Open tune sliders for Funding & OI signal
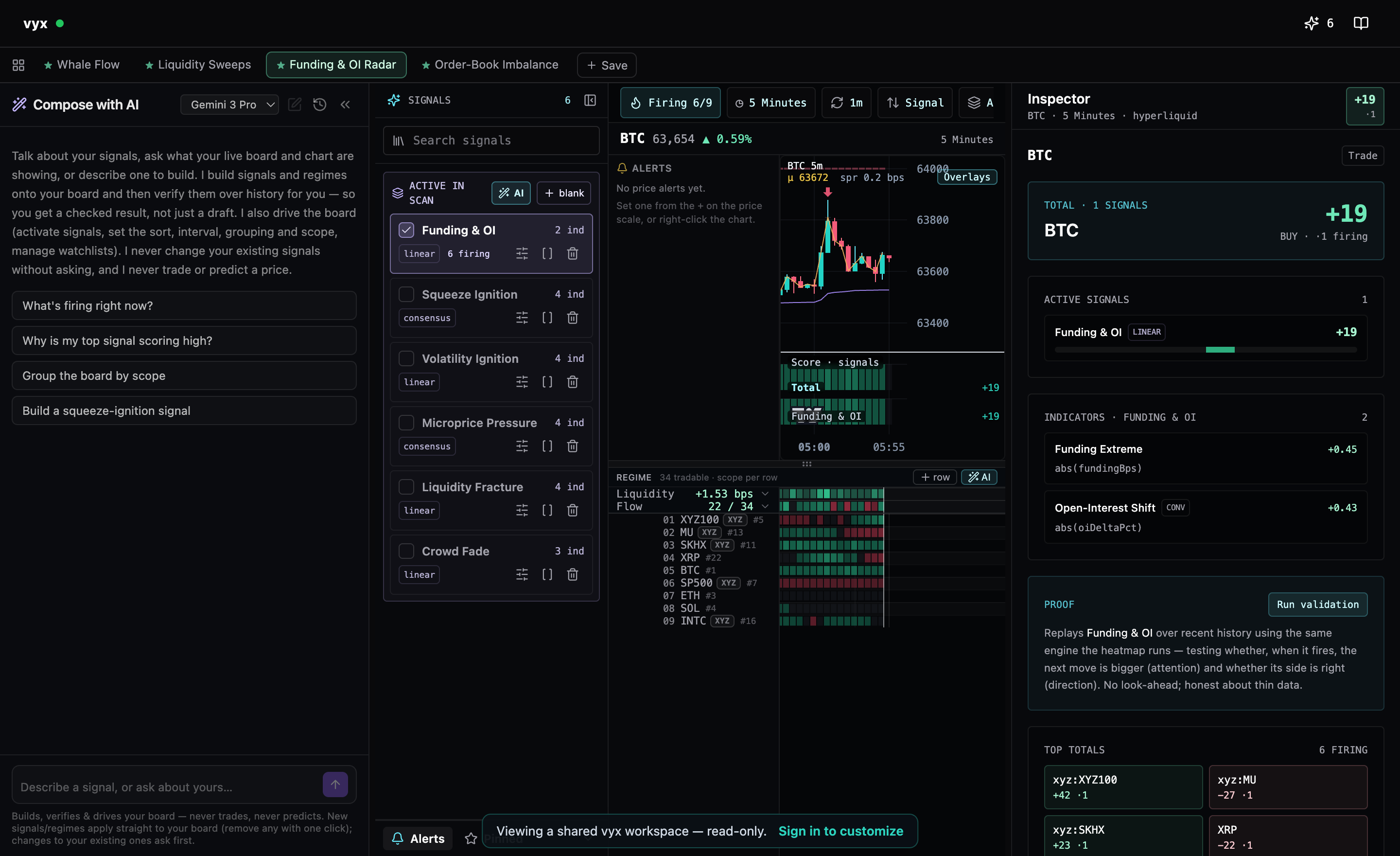 point(522,253)
